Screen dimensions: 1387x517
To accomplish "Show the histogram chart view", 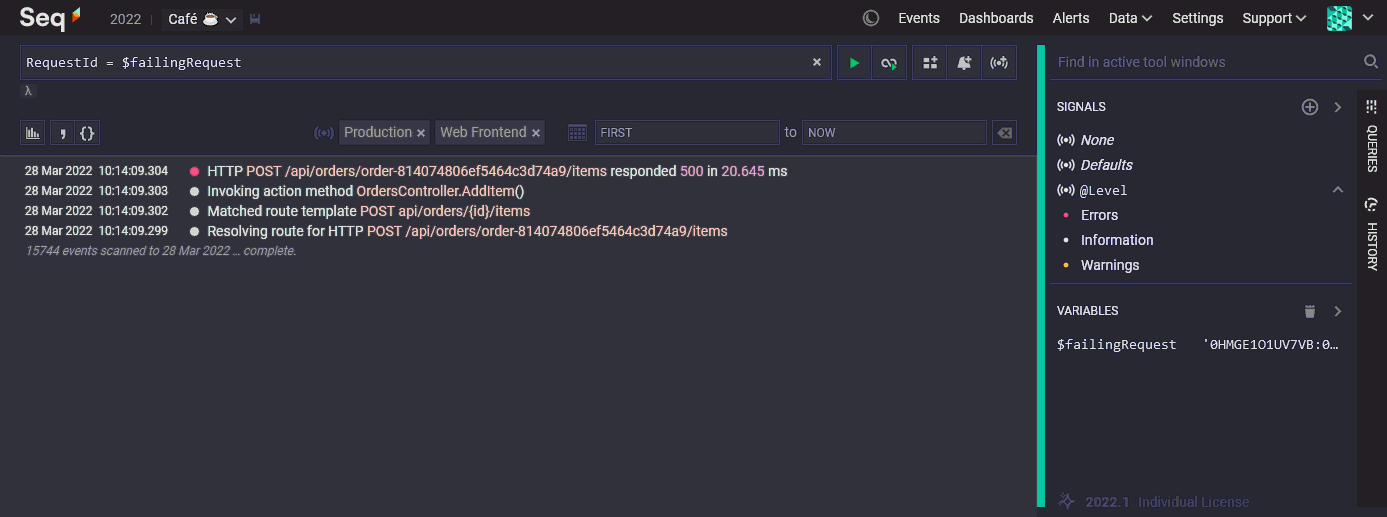I will [33, 132].
